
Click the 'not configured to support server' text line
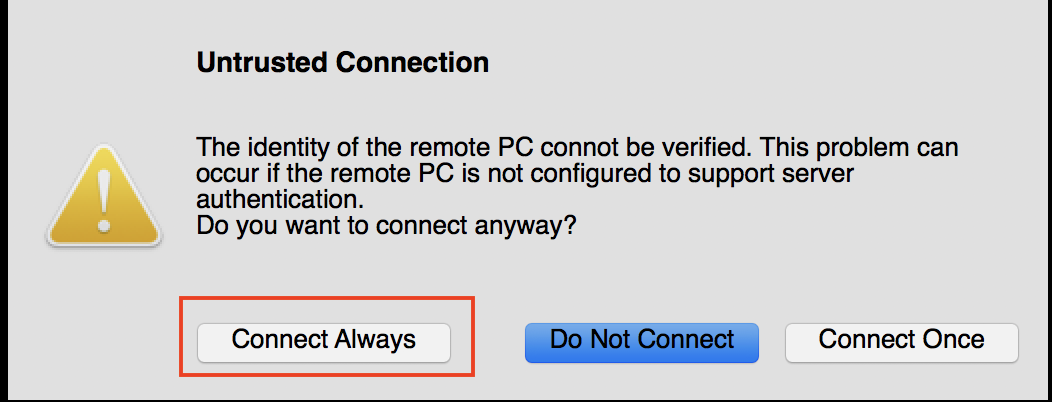point(525,174)
